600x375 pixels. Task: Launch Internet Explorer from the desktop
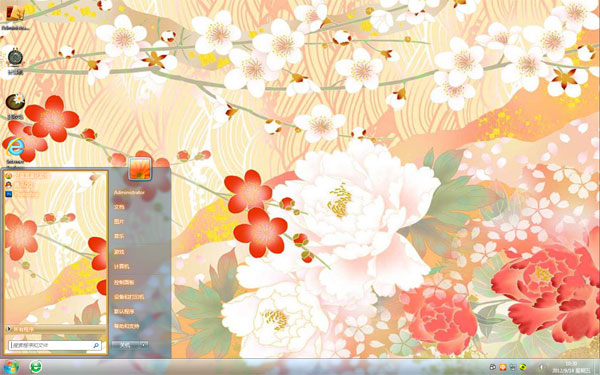15,147
